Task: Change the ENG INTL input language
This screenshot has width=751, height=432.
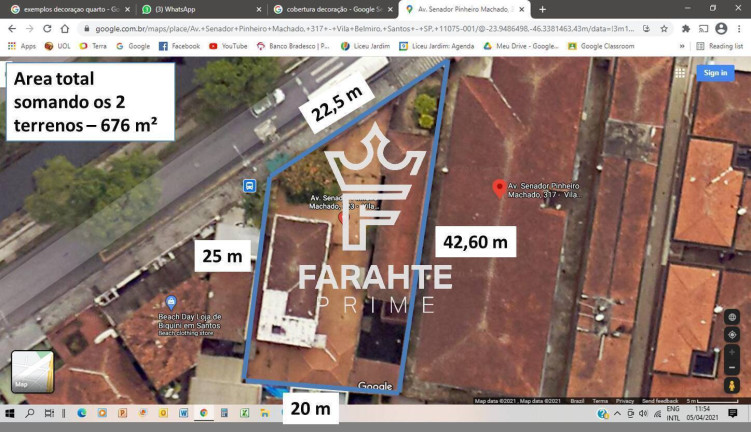Action: tap(673, 413)
